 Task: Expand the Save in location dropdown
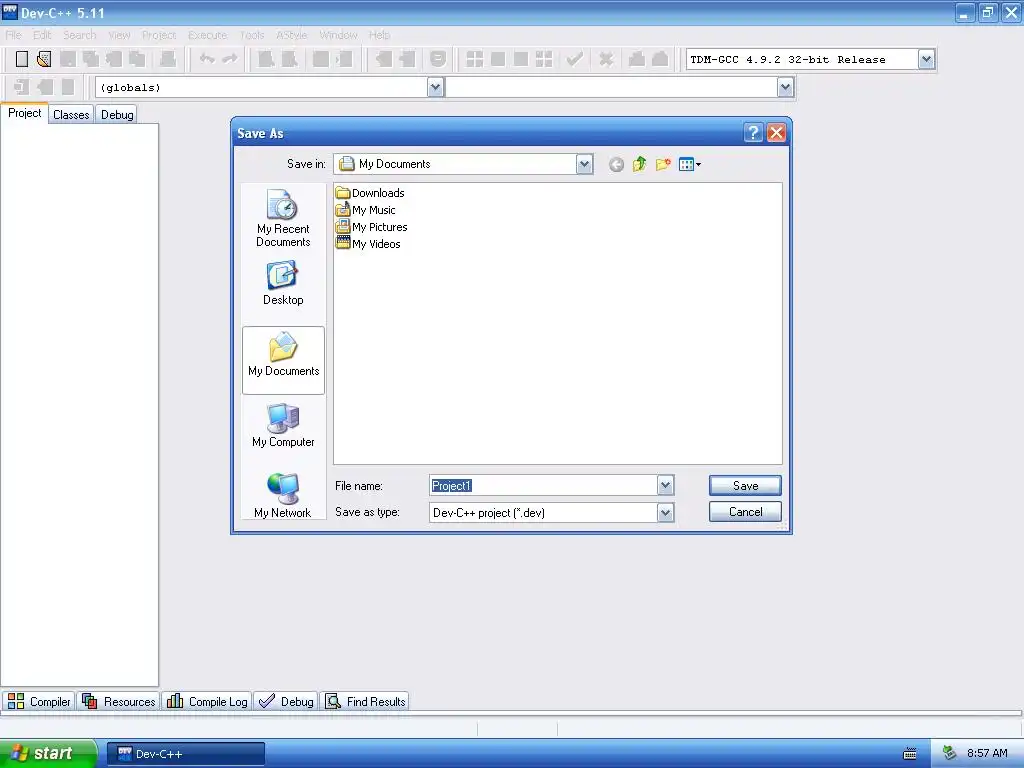click(x=584, y=165)
